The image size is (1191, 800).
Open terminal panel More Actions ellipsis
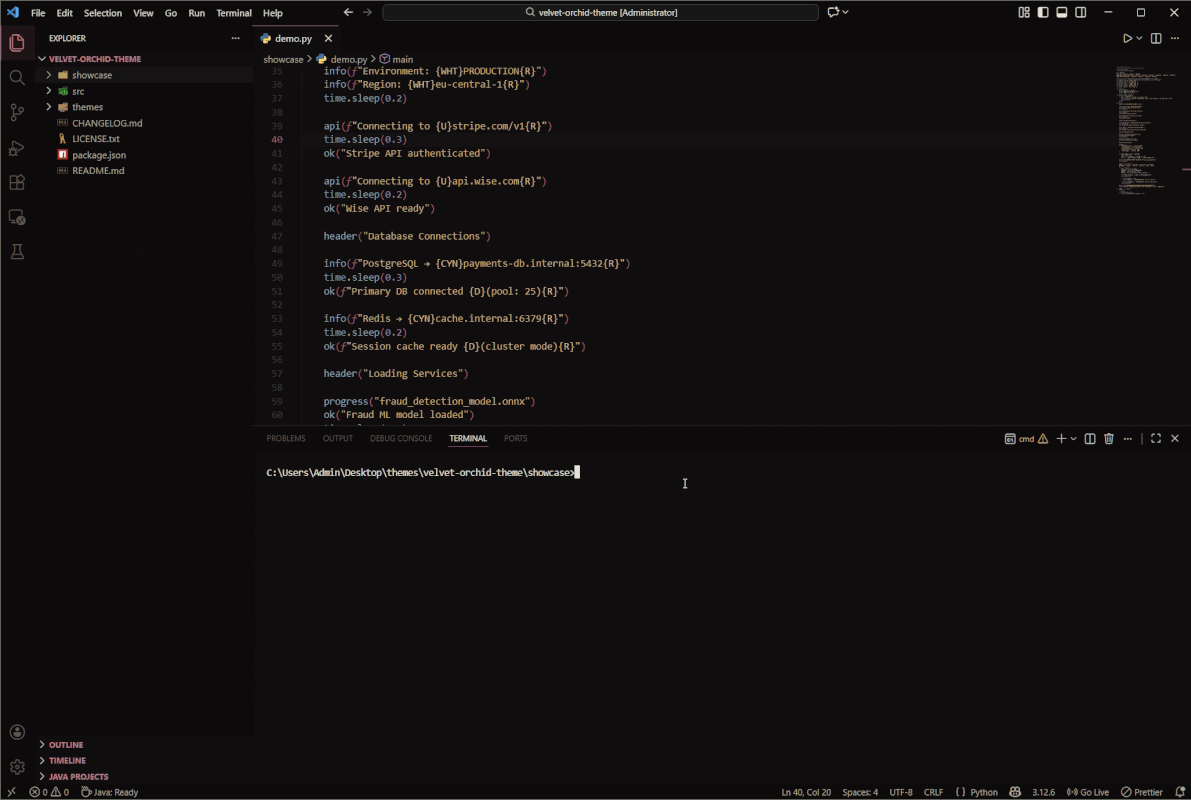pos(1128,438)
